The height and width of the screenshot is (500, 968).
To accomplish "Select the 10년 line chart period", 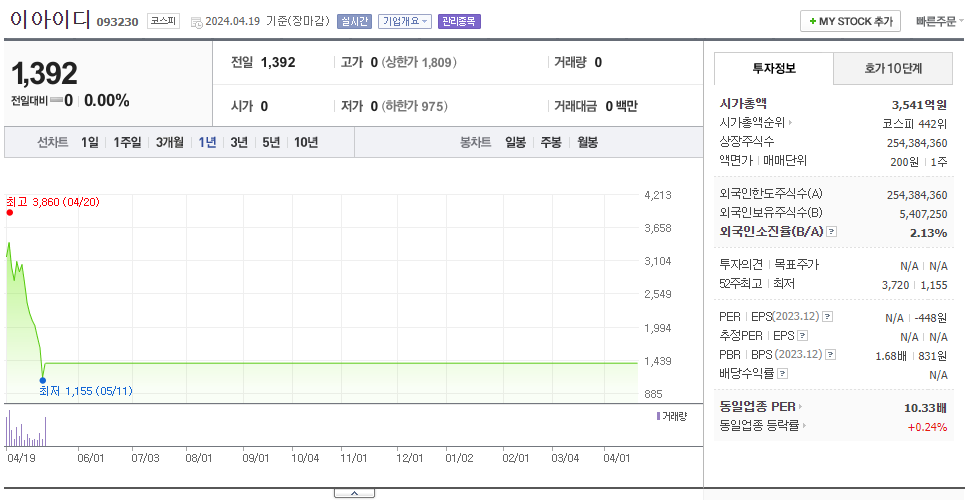I will 306,143.
